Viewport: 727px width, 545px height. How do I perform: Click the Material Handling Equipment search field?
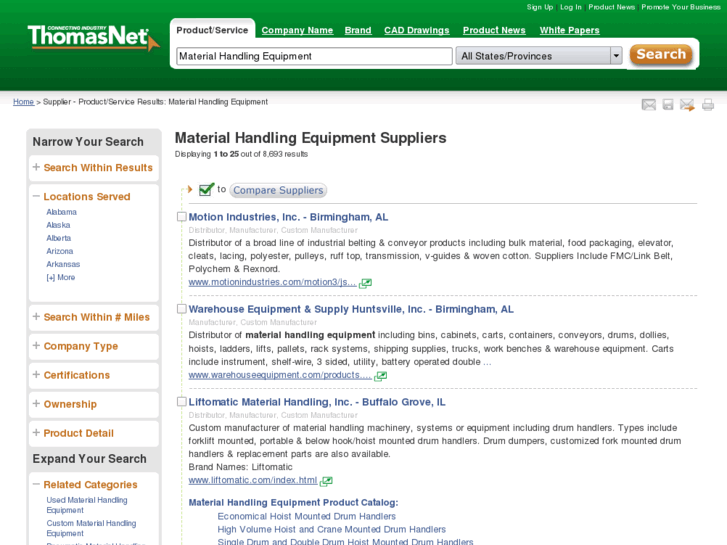pos(314,56)
